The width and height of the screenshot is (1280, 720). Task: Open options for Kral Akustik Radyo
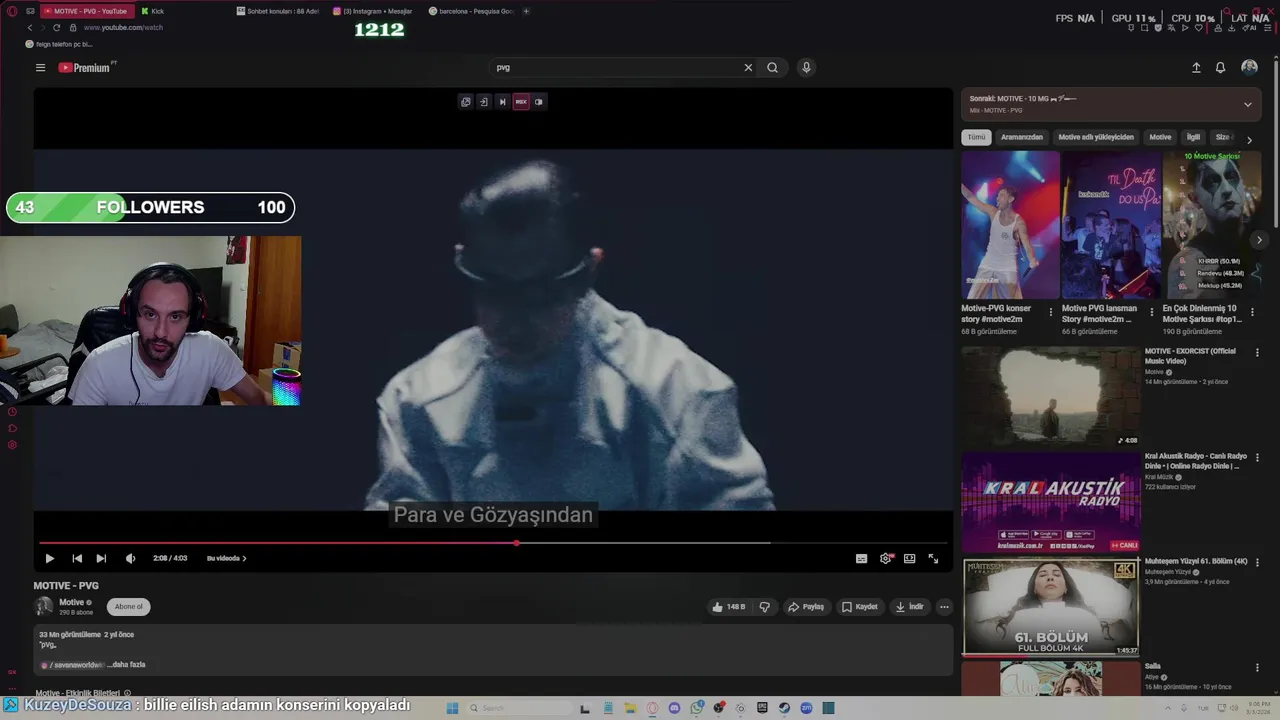(x=1257, y=458)
